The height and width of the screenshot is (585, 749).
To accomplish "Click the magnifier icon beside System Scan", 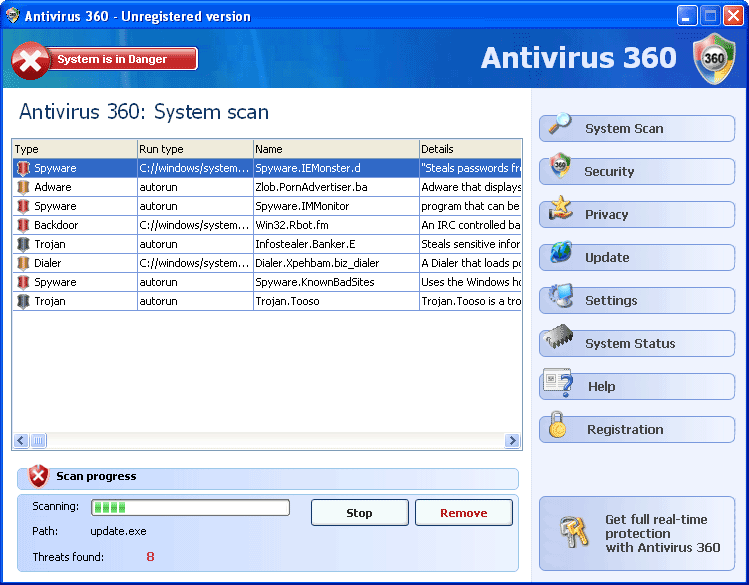I will tap(559, 123).
